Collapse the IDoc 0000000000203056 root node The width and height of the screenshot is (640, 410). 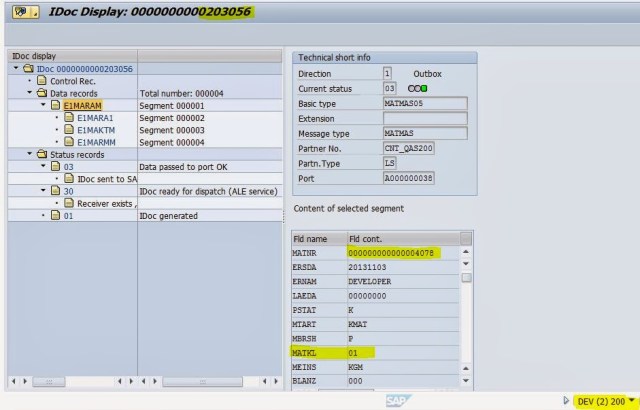[16, 68]
